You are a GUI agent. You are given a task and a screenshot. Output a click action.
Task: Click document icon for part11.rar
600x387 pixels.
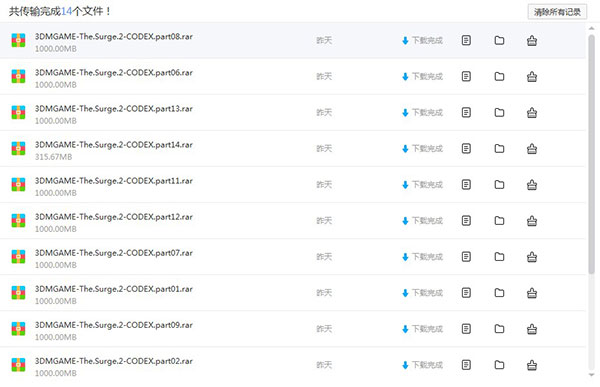pos(466,185)
